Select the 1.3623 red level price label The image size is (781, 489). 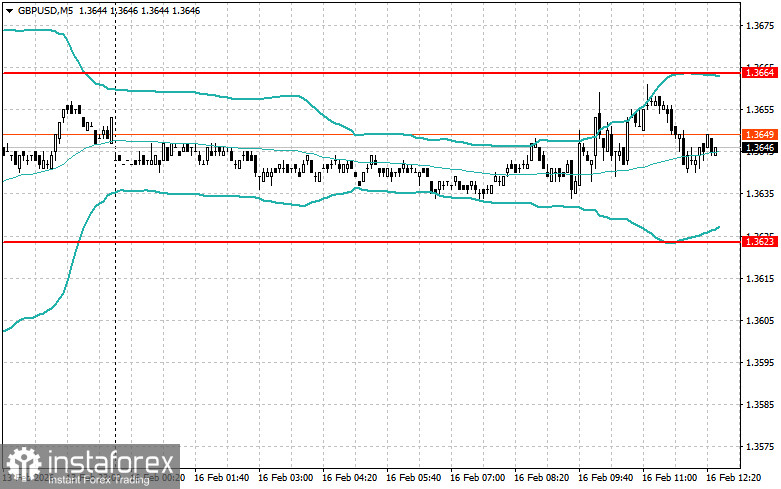[760, 242]
